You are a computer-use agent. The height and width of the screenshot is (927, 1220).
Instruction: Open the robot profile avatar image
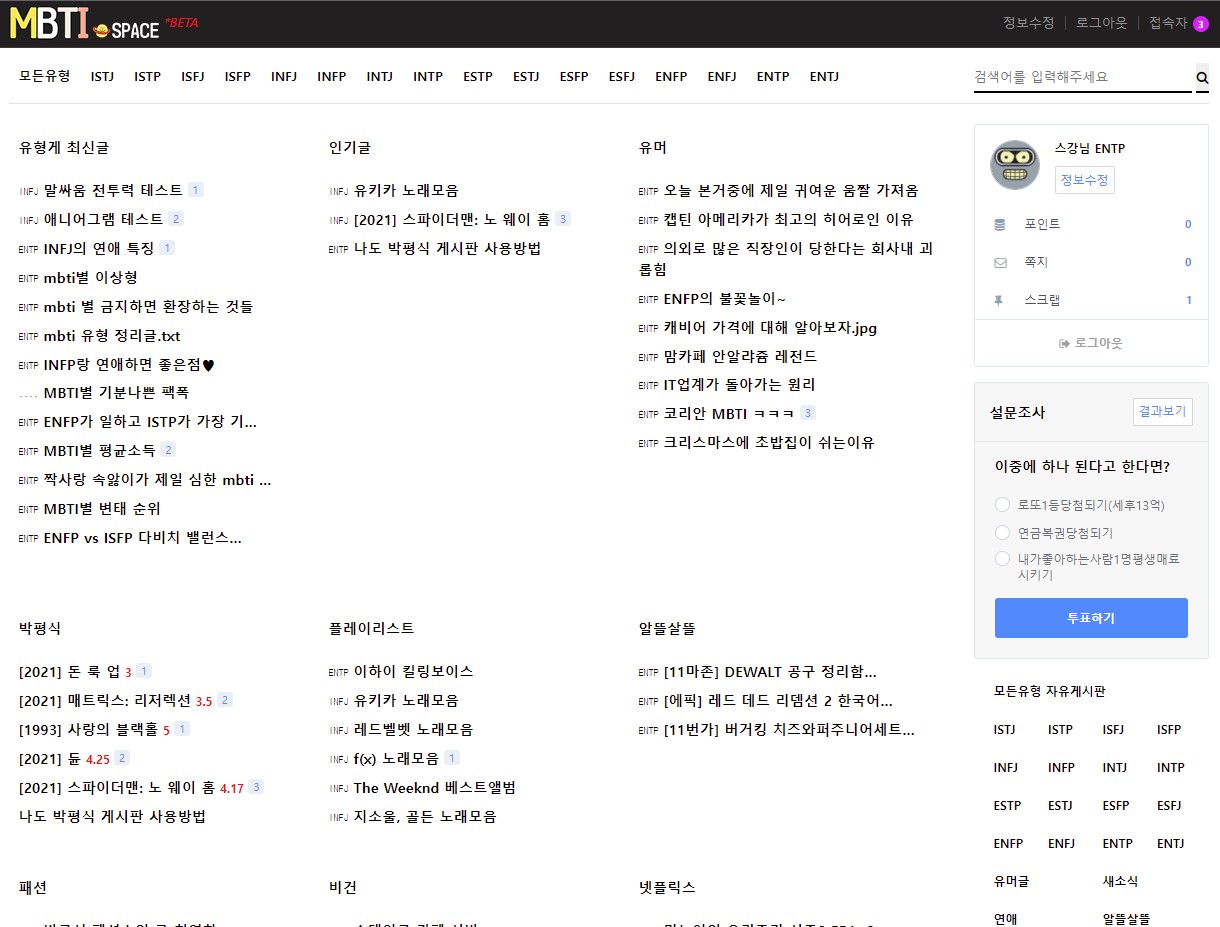[x=1015, y=166]
